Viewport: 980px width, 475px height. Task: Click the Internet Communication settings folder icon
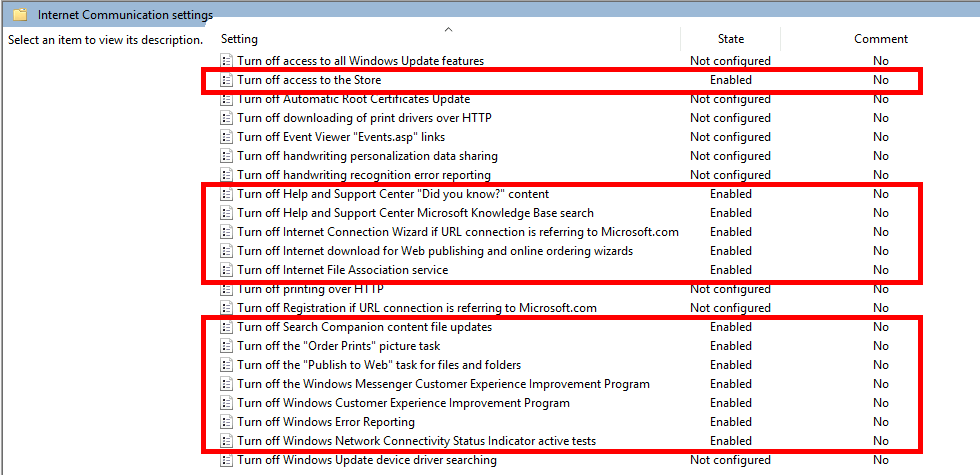tap(20, 14)
